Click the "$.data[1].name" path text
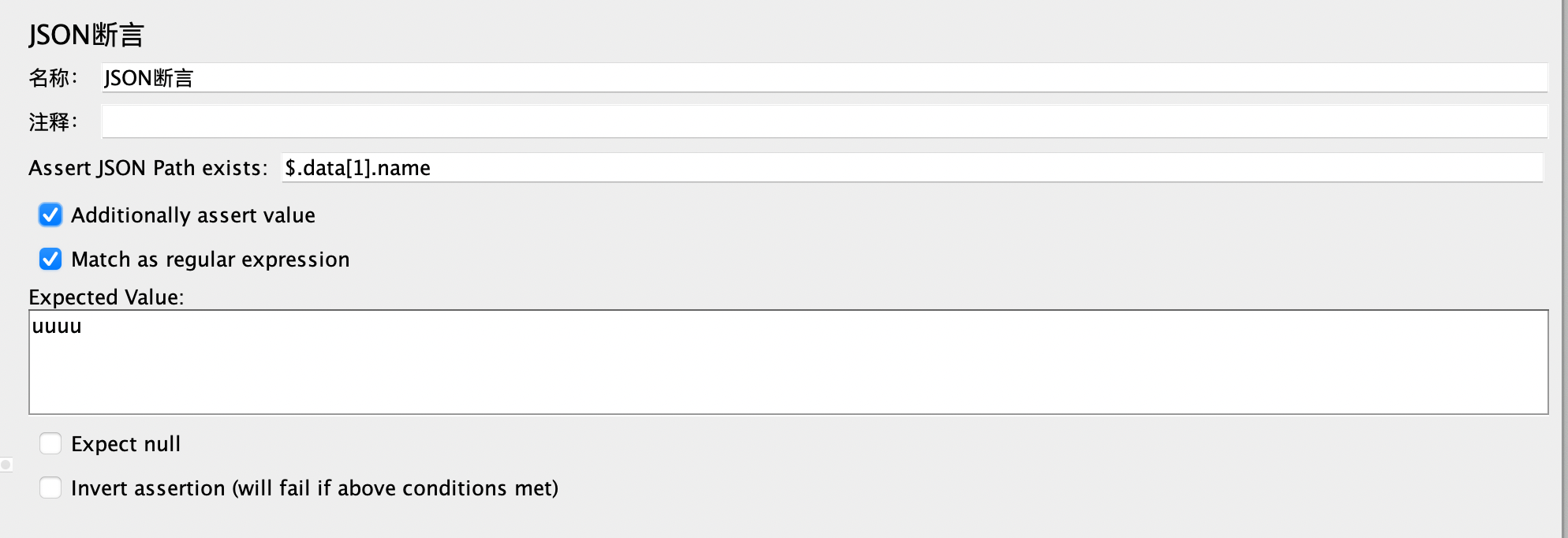 (357, 168)
